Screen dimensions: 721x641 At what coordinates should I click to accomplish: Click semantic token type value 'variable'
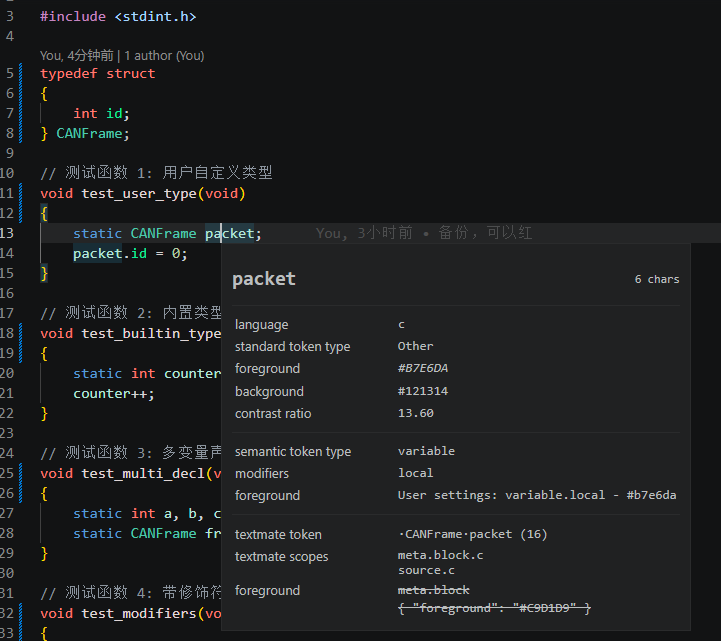click(426, 451)
